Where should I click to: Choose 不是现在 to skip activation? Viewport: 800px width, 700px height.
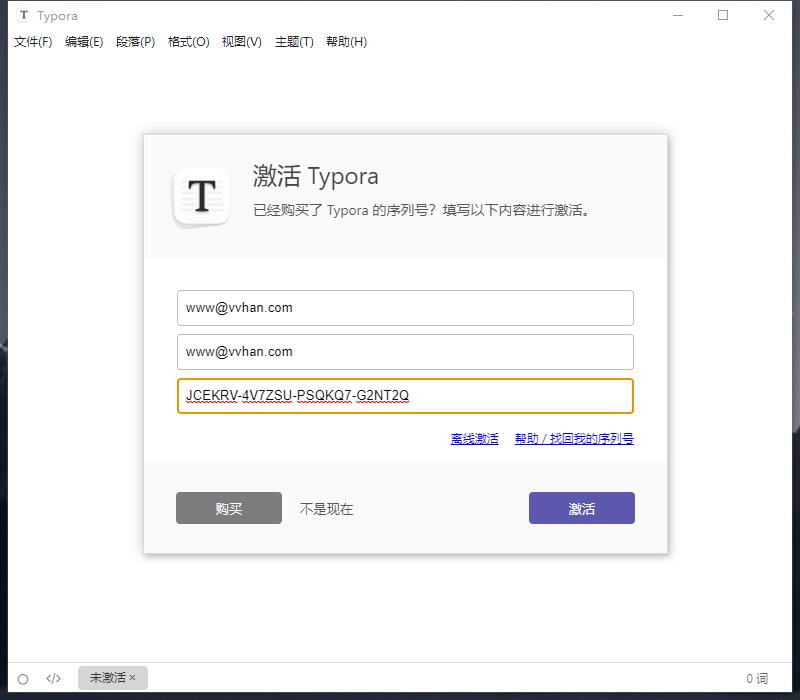pos(327,509)
